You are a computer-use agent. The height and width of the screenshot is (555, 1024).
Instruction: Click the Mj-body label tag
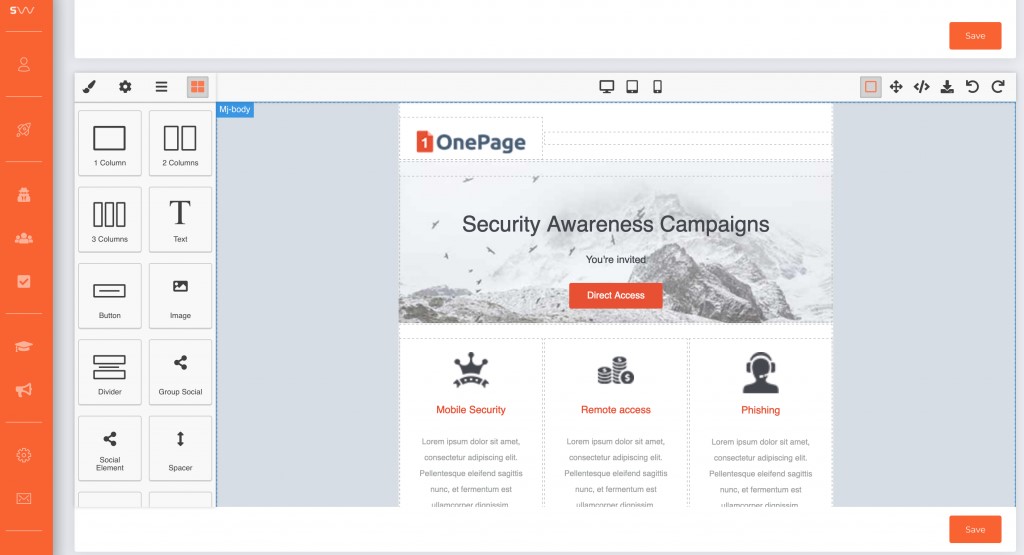click(234, 110)
